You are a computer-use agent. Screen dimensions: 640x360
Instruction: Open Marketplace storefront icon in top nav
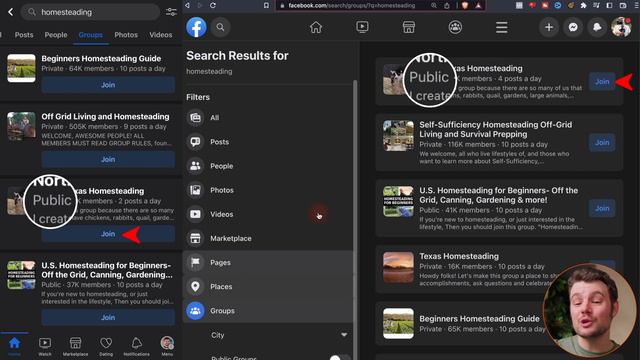[409, 27]
